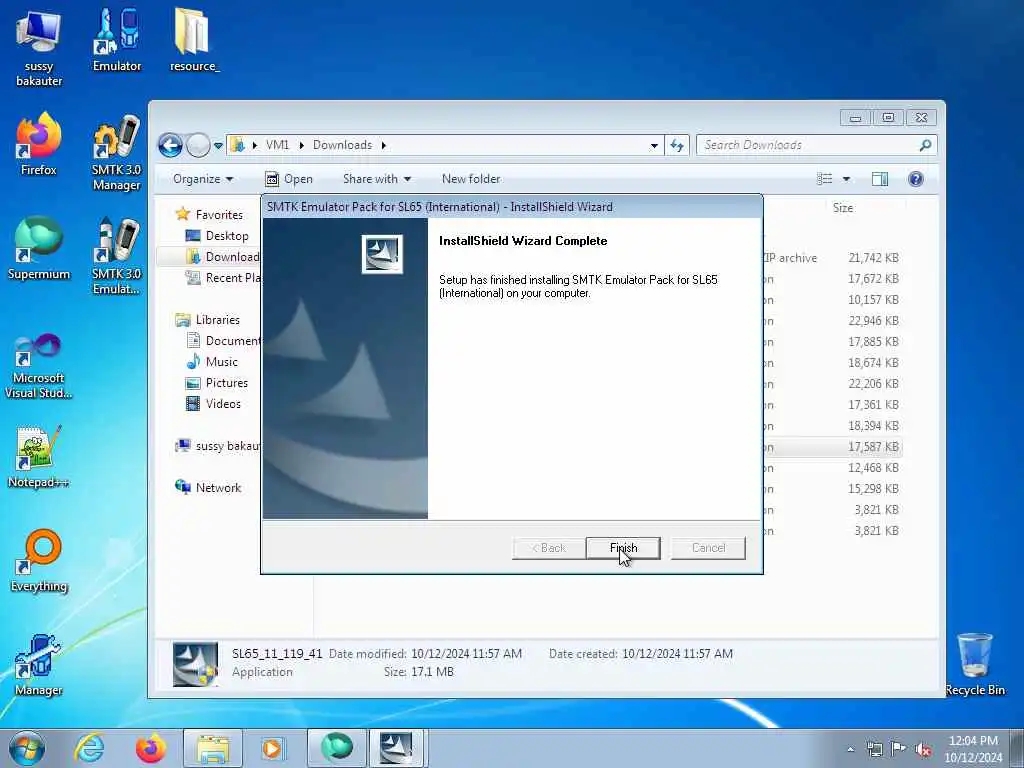The image size is (1024, 768).
Task: Select the file row with size 18,674 KB
Action: point(832,362)
